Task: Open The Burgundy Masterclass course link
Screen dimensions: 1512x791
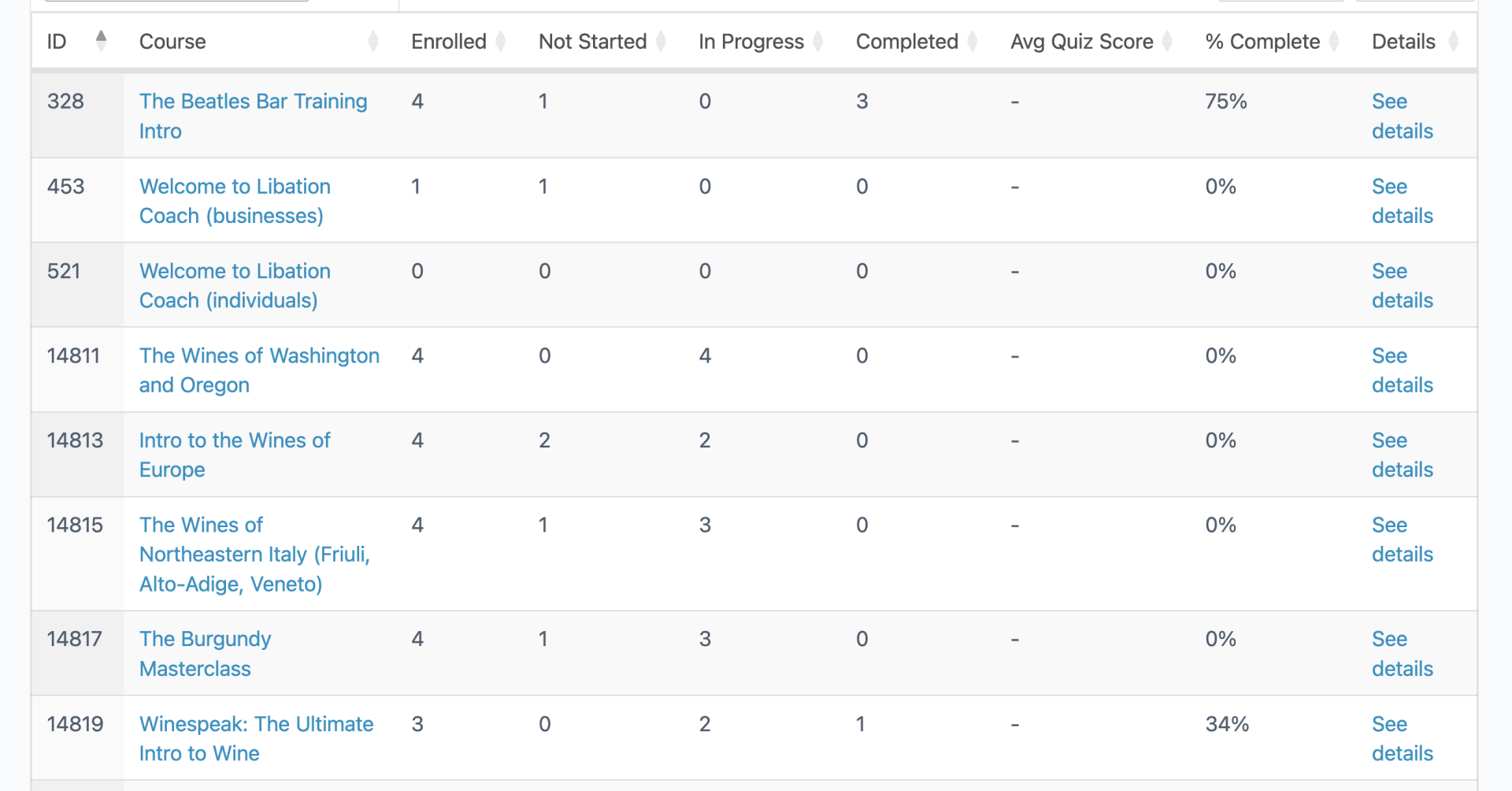Action: [x=205, y=653]
